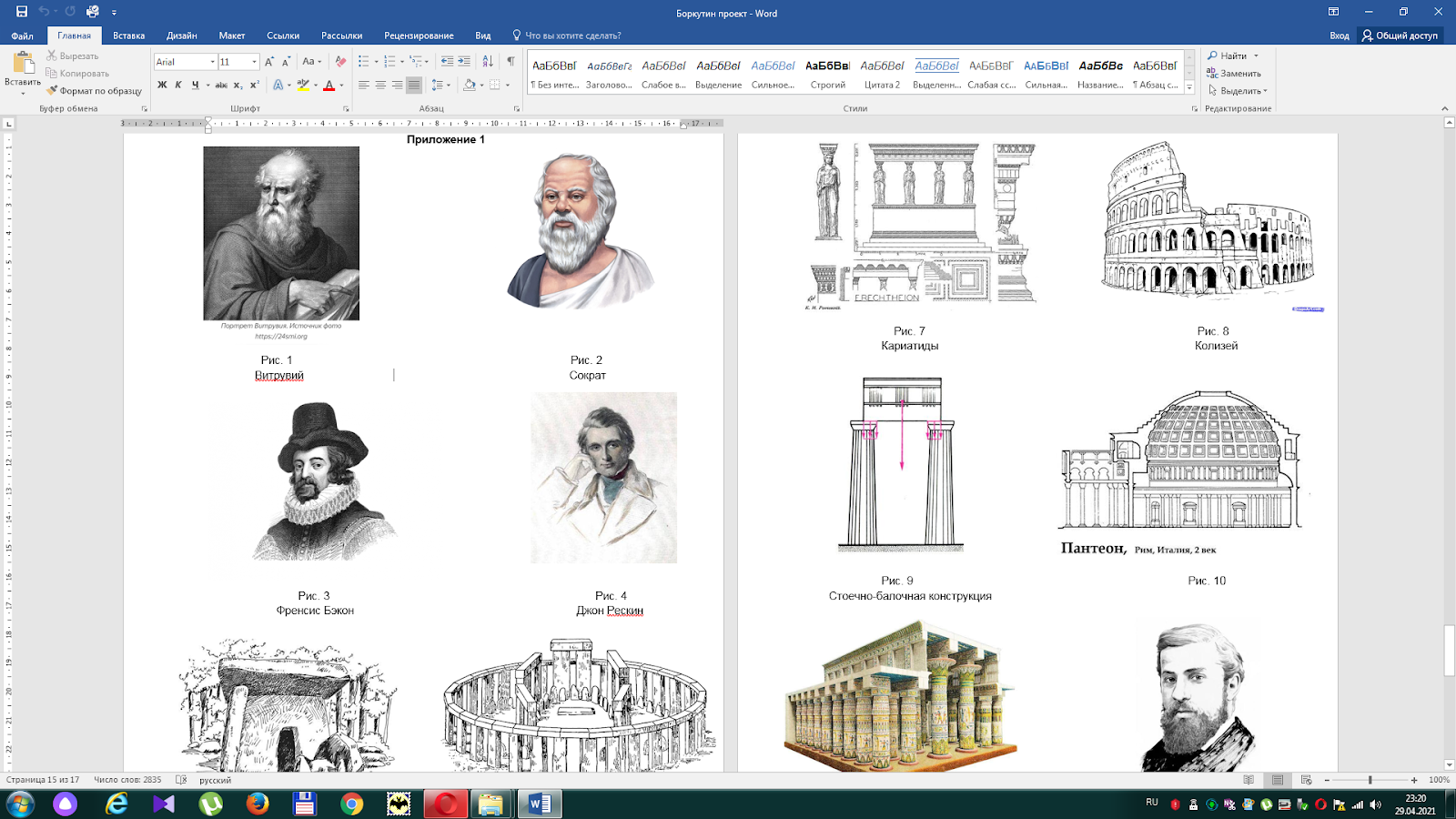Viewport: 1456px width, 819px height.
Task: Increase font size with the grow font icon
Action: click(269, 61)
